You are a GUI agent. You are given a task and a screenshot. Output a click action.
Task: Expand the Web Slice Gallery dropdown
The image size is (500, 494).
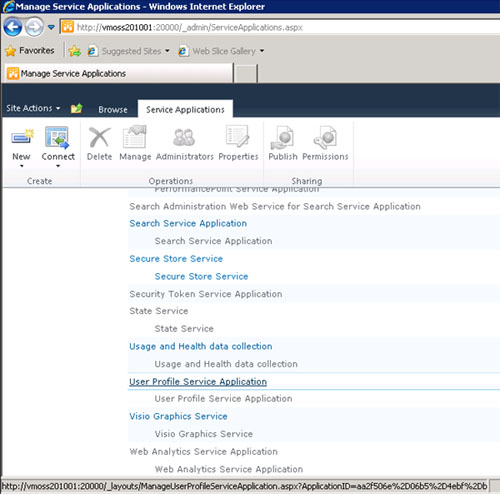[x=262, y=51]
